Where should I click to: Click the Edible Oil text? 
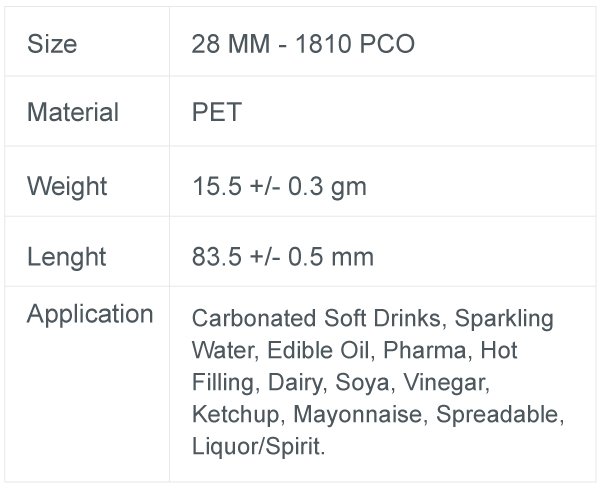(318, 350)
